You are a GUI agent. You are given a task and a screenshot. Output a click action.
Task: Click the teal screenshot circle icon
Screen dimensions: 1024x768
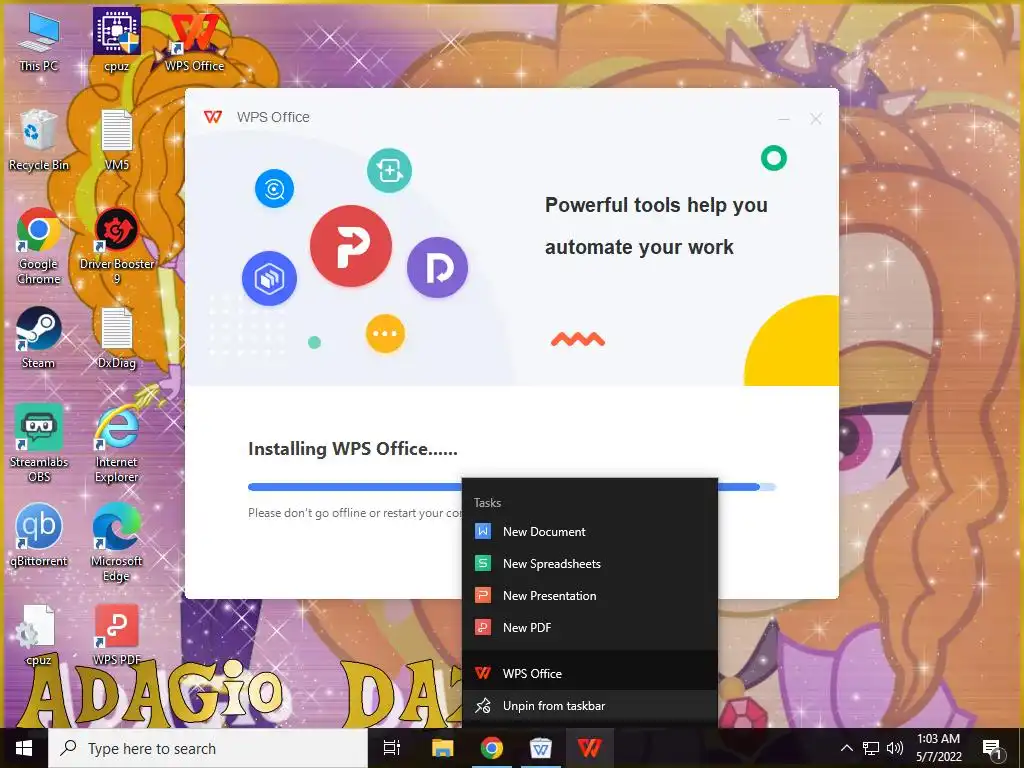[x=389, y=170]
